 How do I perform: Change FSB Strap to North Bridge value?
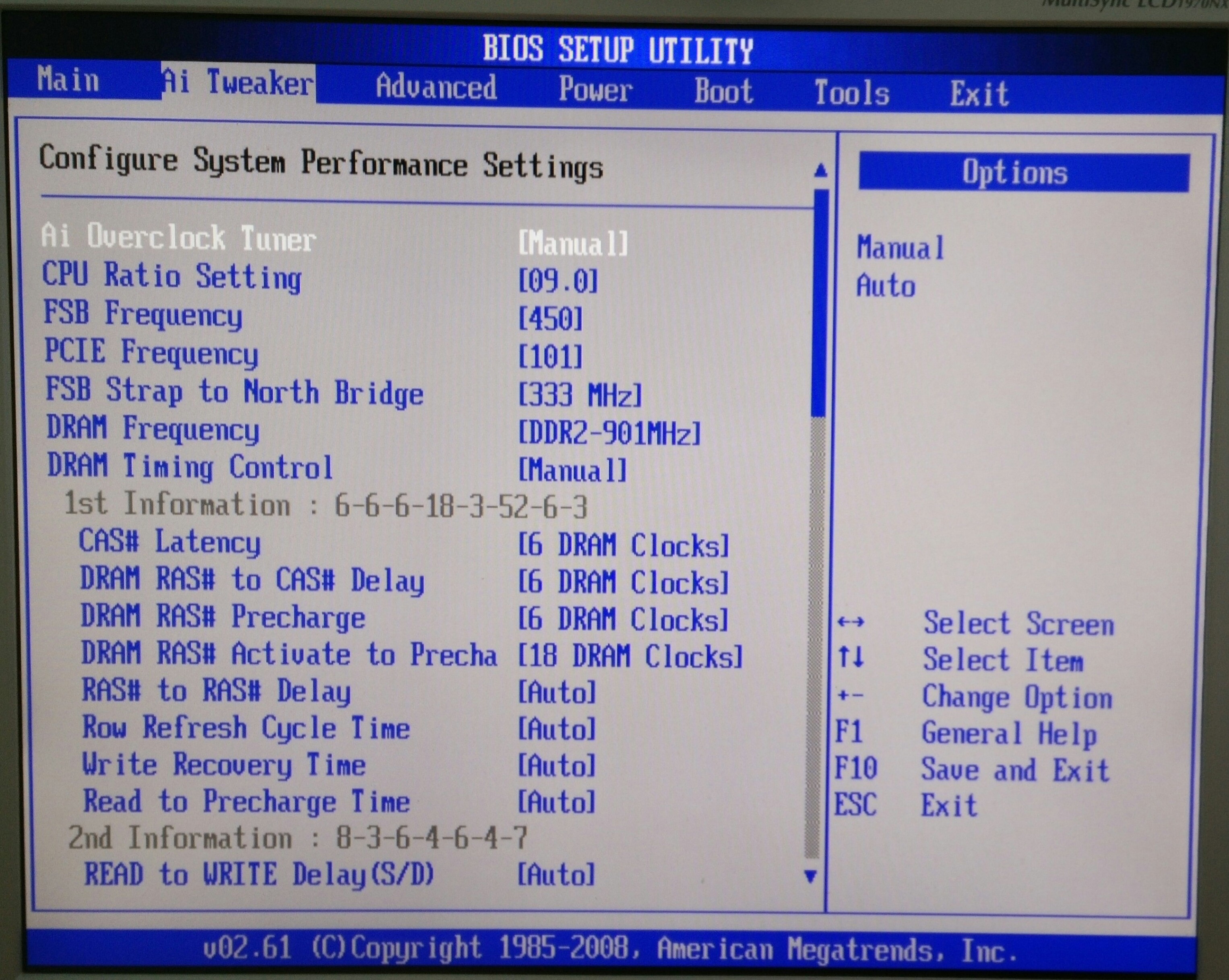(x=580, y=395)
